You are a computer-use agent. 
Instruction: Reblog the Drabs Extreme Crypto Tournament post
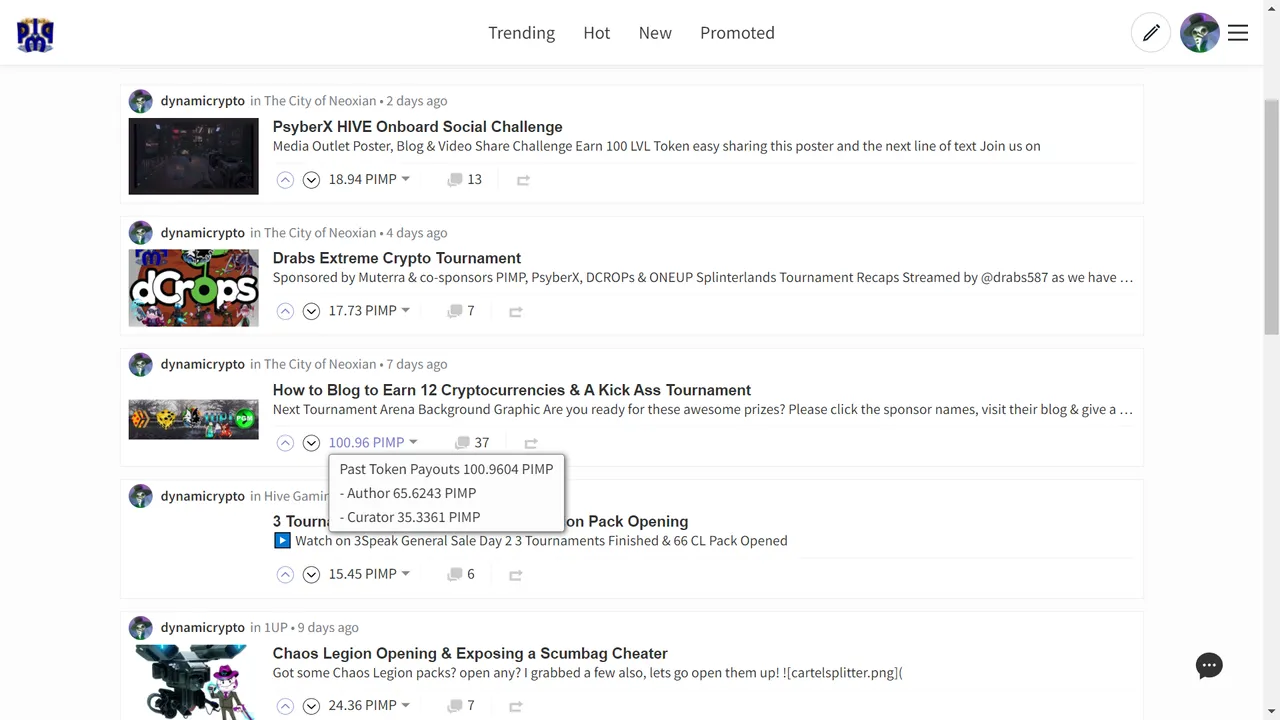click(516, 312)
